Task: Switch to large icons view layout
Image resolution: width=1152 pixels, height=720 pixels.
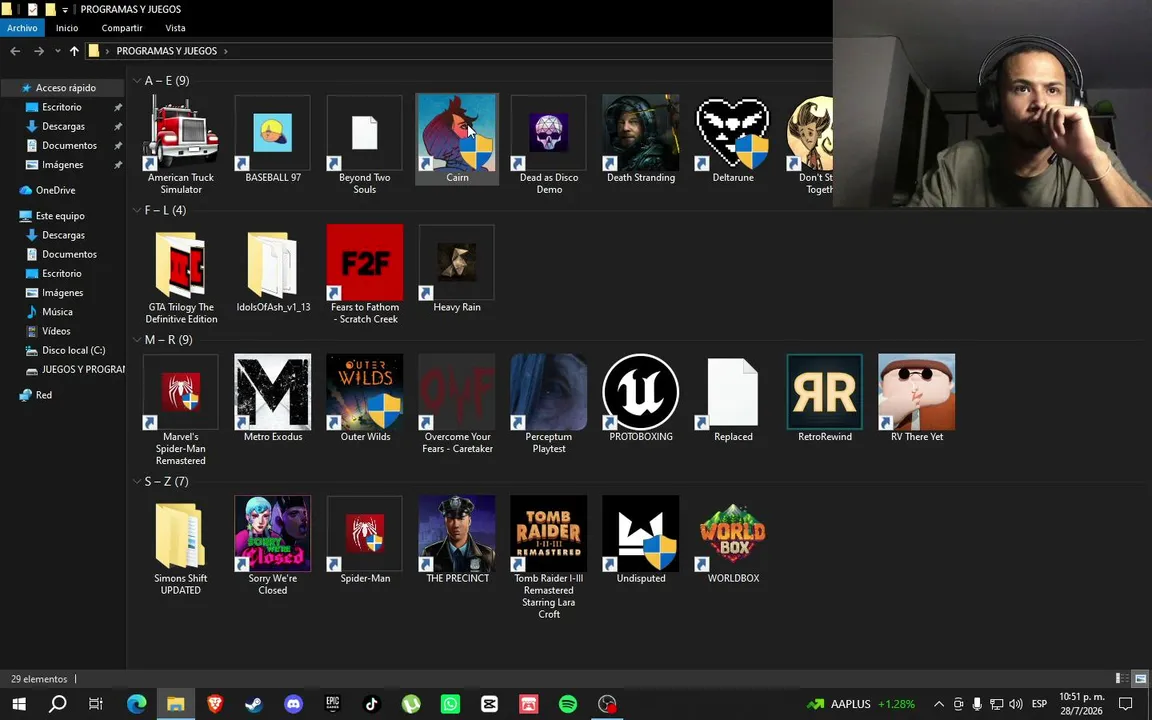Action: click(1140, 679)
